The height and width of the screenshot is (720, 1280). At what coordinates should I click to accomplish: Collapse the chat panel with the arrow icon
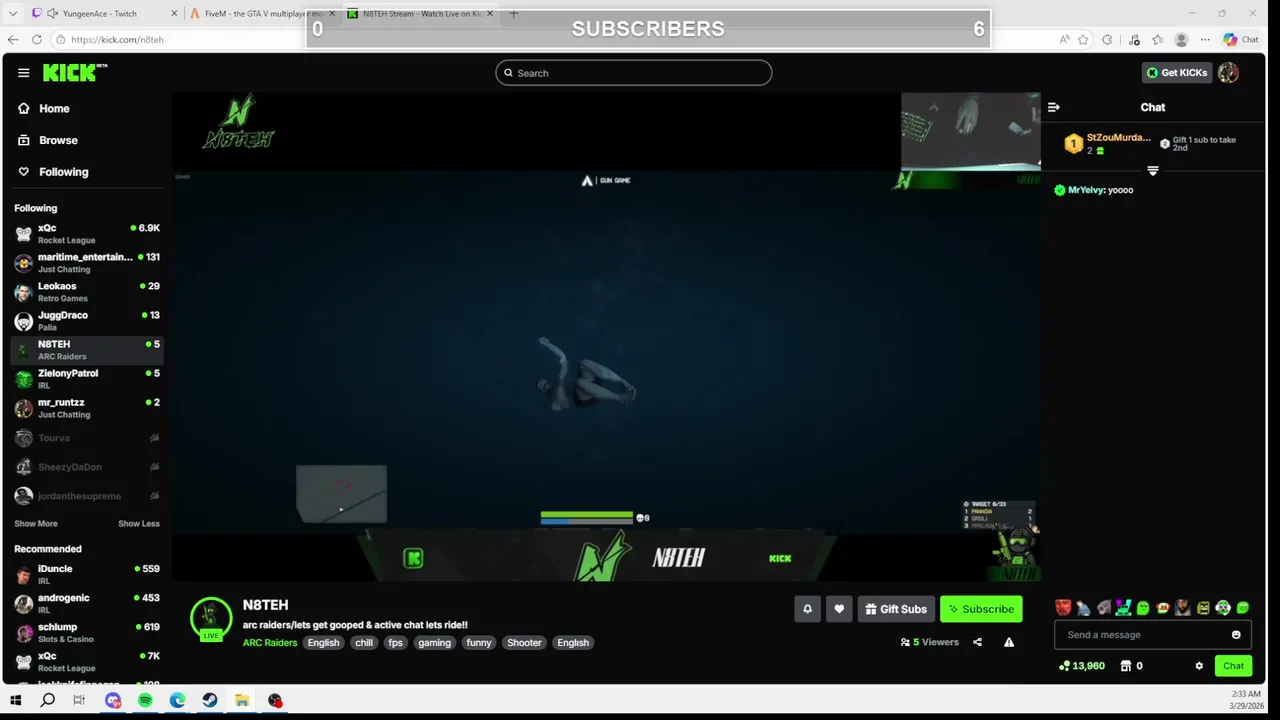1053,107
